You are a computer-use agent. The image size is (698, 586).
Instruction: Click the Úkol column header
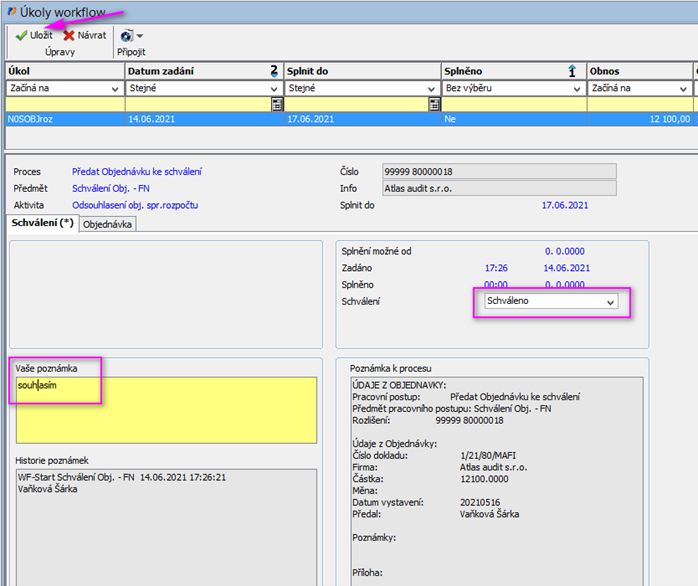pyautogui.click(x=60, y=71)
